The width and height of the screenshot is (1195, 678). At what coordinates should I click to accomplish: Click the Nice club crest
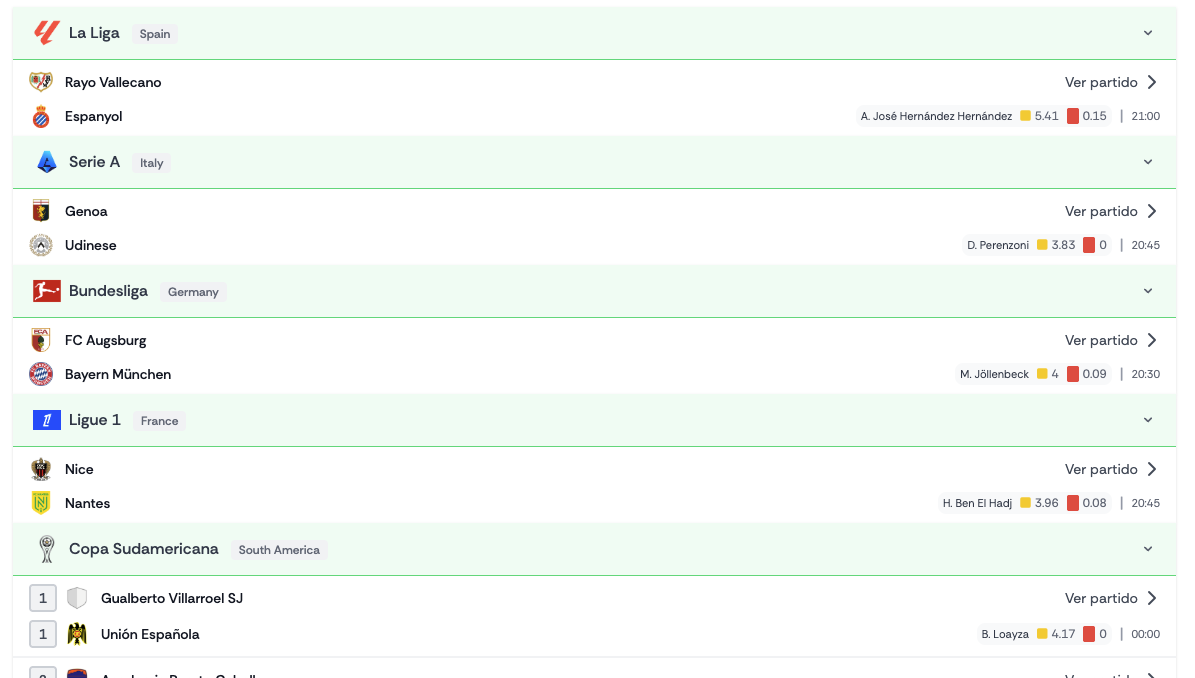coord(40,469)
